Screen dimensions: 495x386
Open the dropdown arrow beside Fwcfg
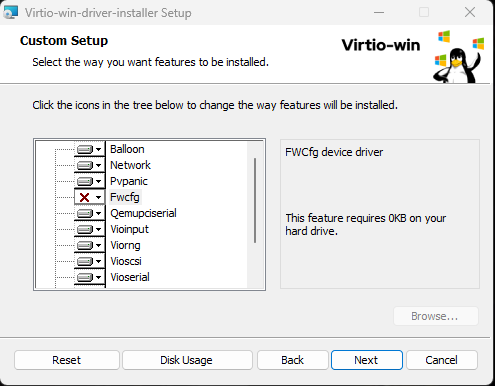click(98, 197)
